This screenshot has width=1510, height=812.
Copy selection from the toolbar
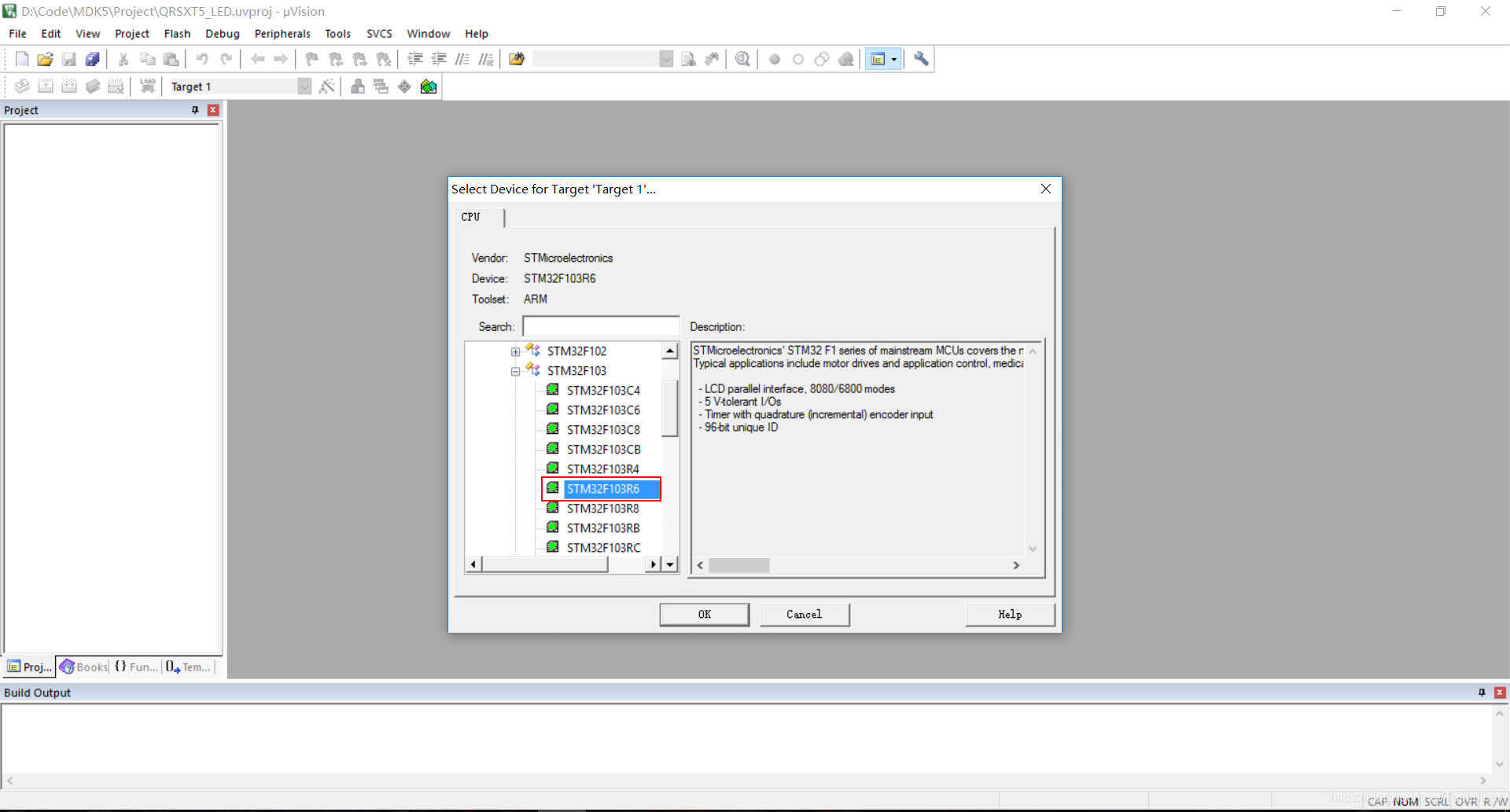147,59
